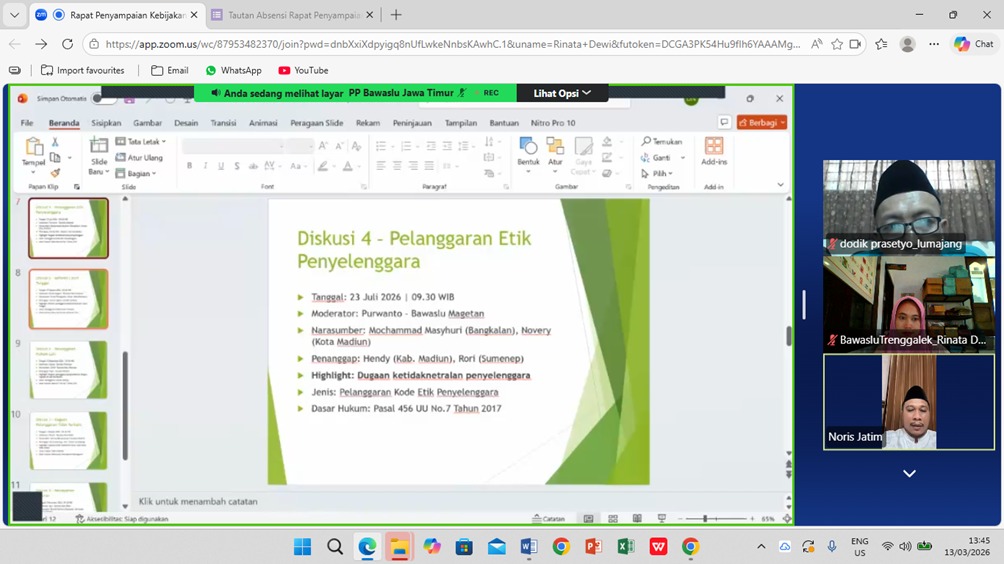This screenshot has width=1004, height=564.
Task: Switch to Animasi ribbon tab
Action: pos(263,123)
